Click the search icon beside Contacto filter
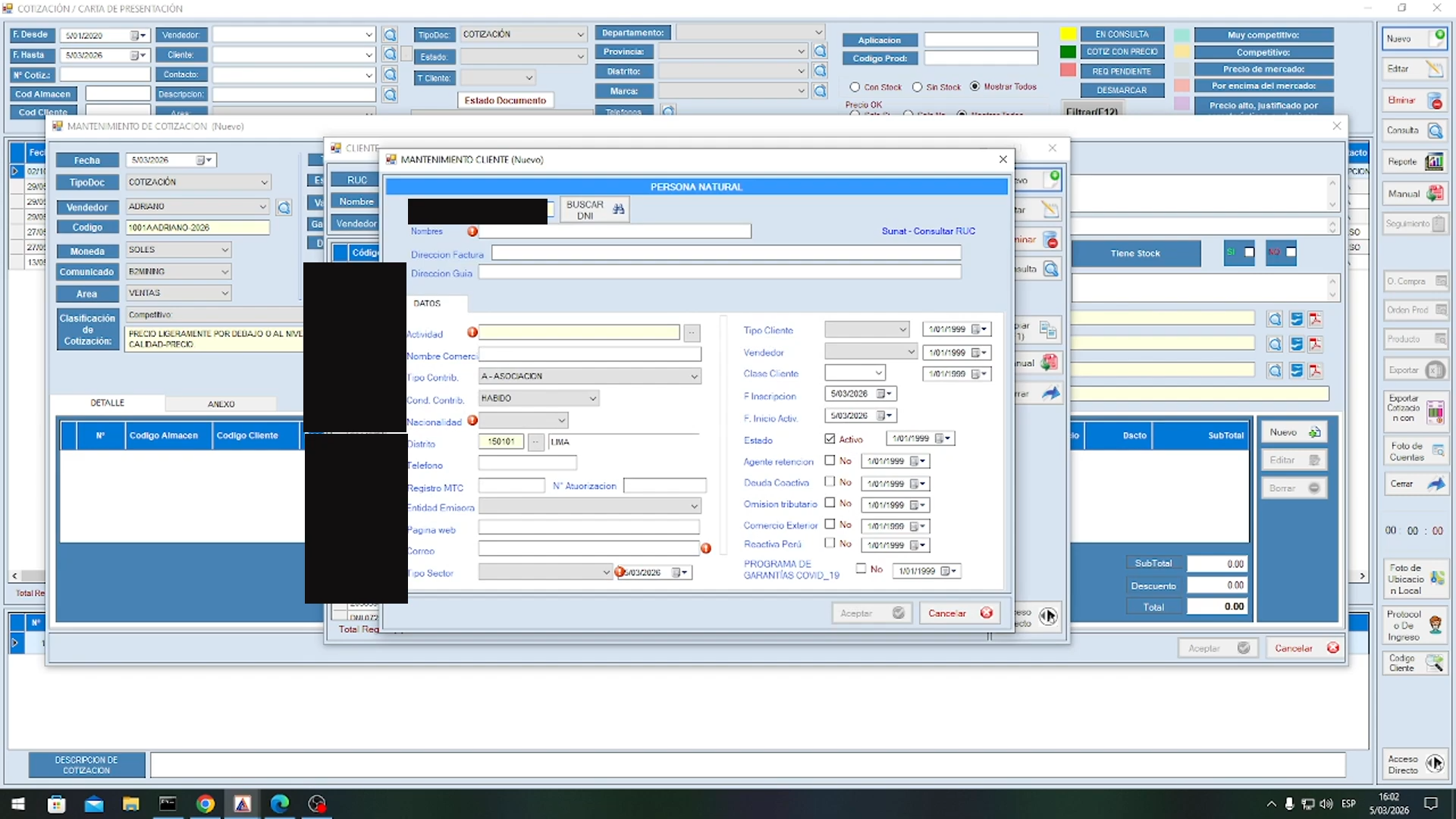The height and width of the screenshot is (819, 1456). tap(390, 74)
